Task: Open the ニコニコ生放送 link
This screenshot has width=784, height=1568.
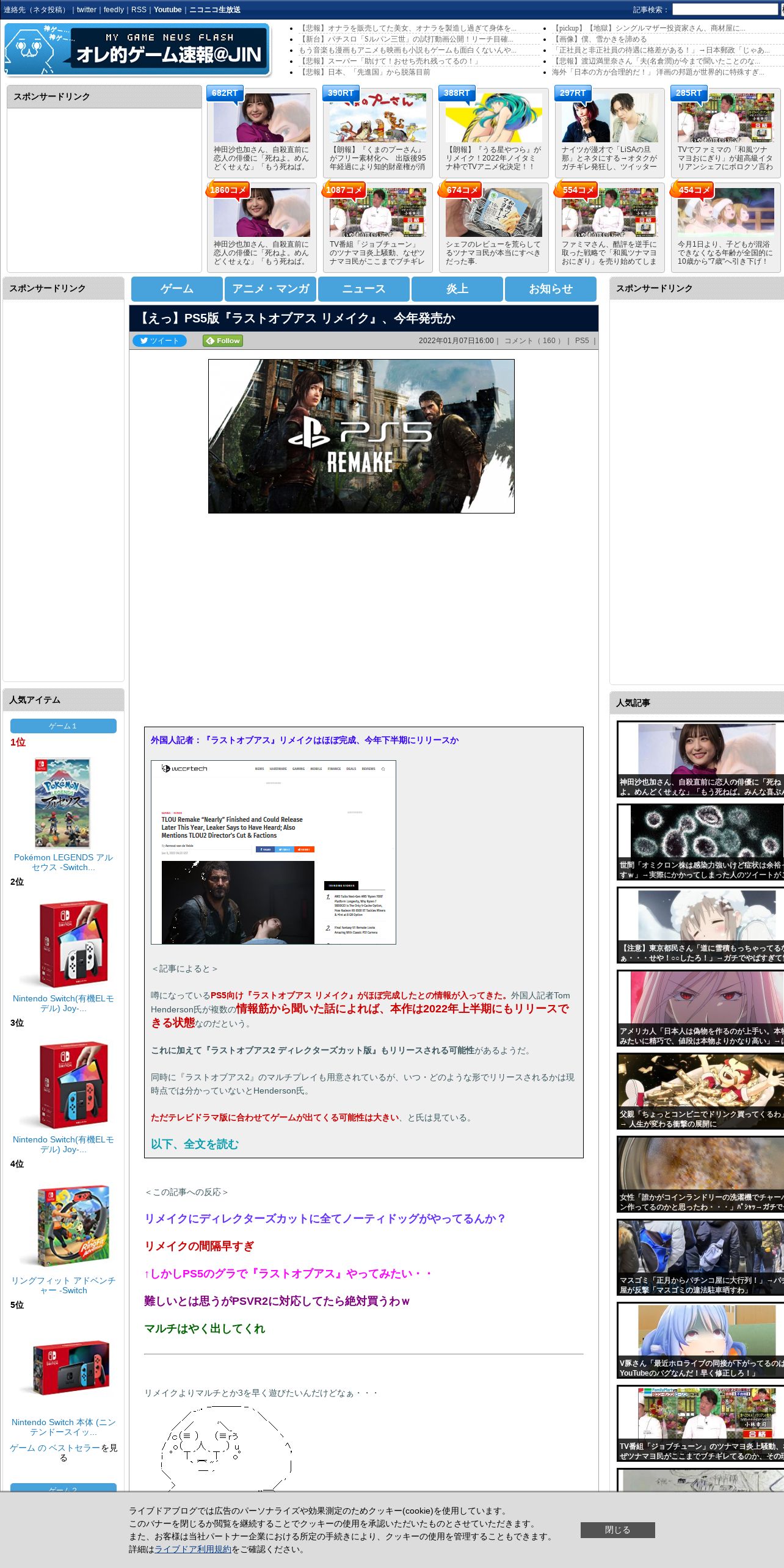Action: [215, 10]
